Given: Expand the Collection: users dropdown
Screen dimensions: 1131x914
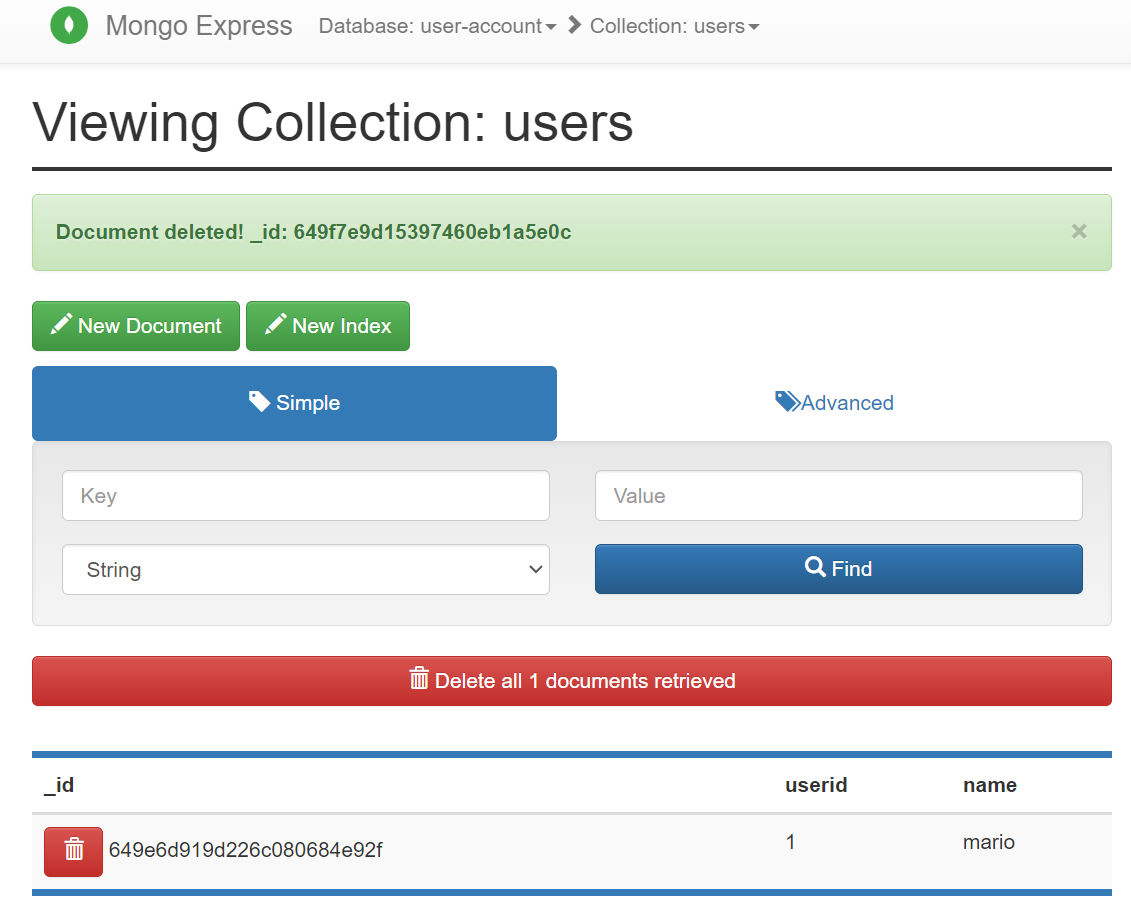Looking at the screenshot, I should point(674,26).
